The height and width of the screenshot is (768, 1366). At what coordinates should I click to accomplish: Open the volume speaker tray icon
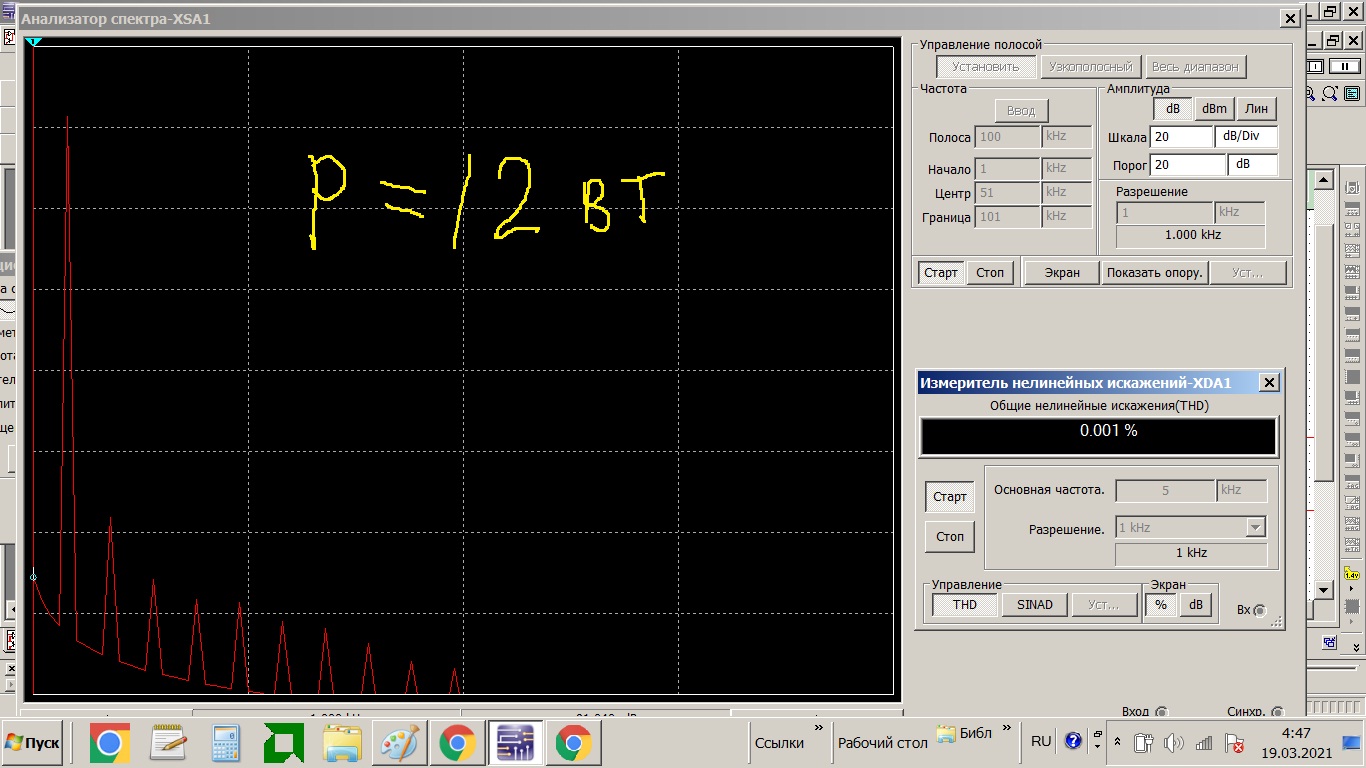coord(1175,744)
